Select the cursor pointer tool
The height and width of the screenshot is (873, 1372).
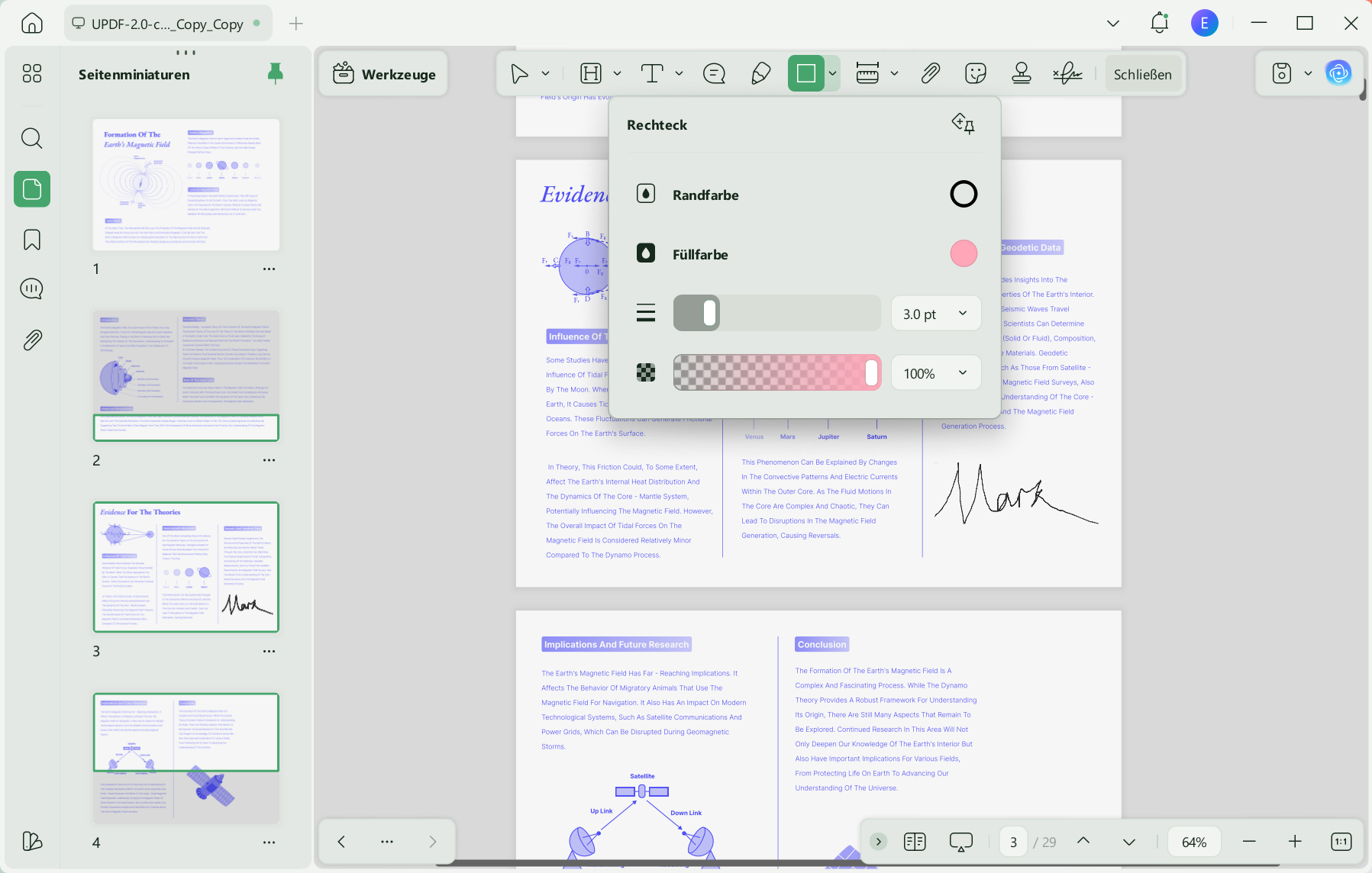click(x=519, y=73)
